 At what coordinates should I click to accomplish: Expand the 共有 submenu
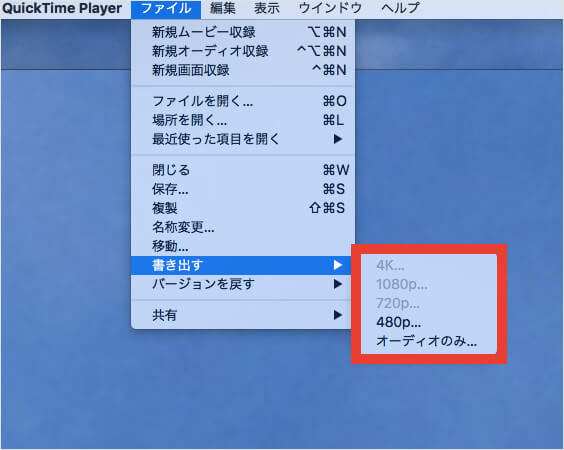[x=241, y=315]
